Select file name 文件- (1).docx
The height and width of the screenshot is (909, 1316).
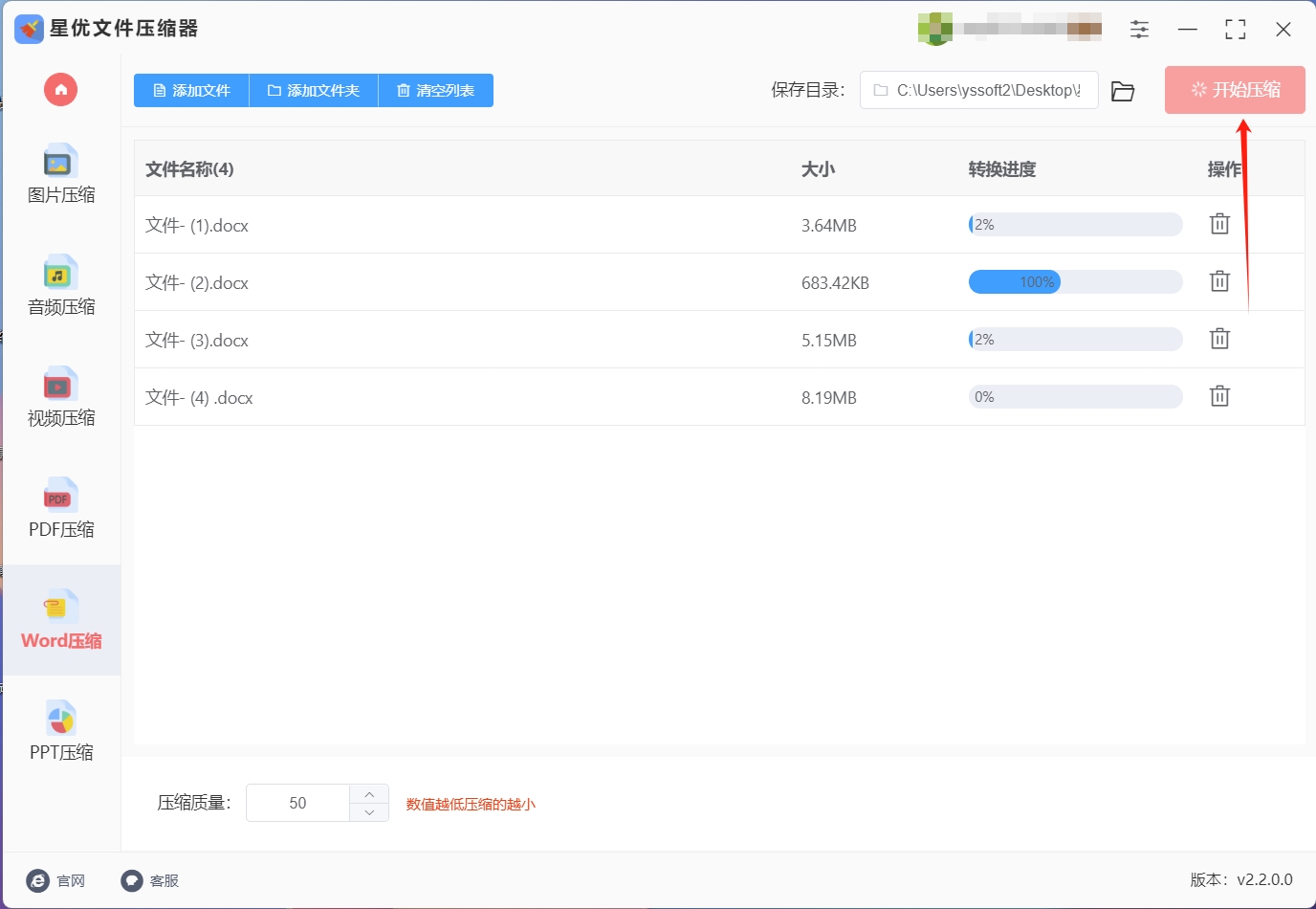pyautogui.click(x=197, y=226)
